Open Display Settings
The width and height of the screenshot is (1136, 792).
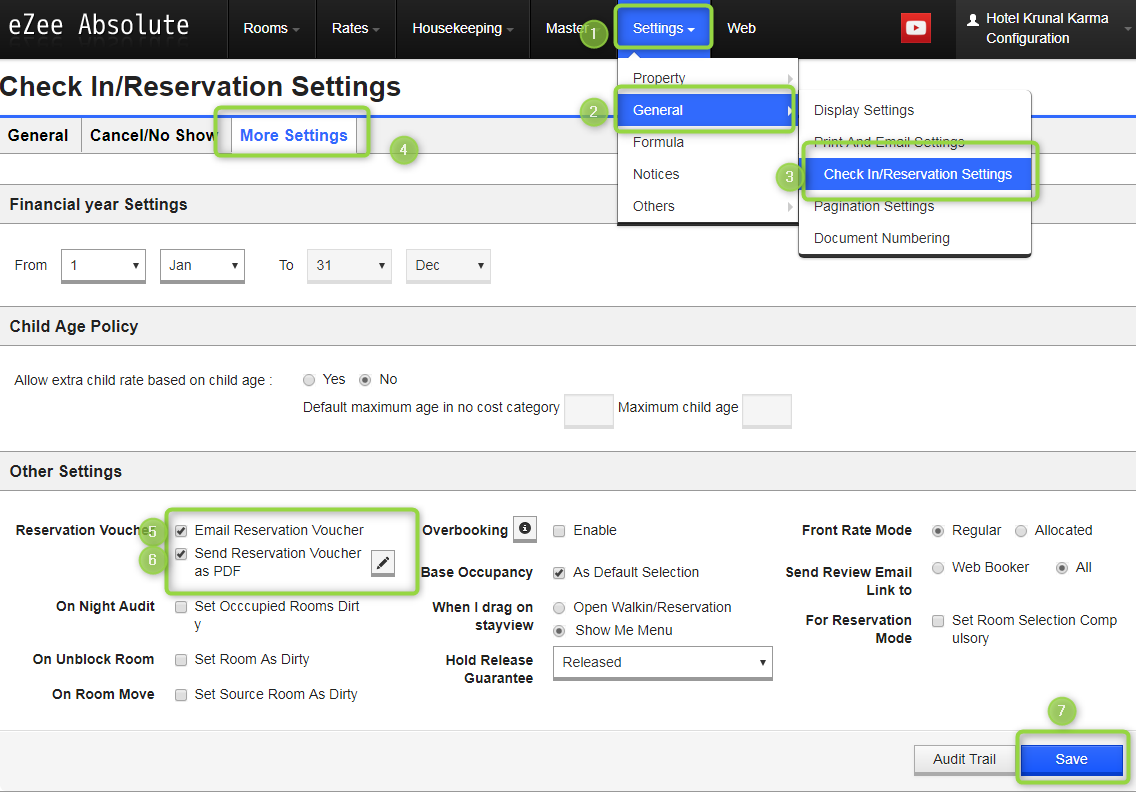click(914, 110)
